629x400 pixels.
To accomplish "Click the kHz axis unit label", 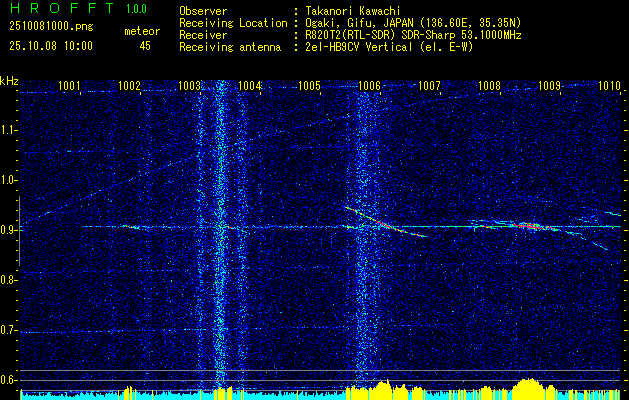I will pos(9,81).
